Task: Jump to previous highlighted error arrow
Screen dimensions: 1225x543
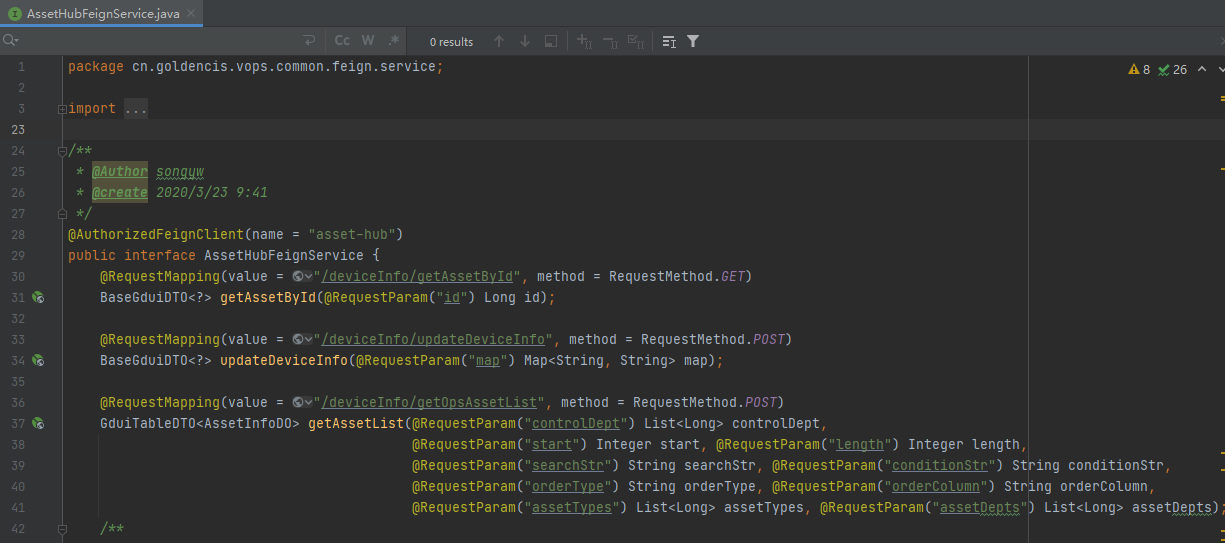Action: 1201,69
